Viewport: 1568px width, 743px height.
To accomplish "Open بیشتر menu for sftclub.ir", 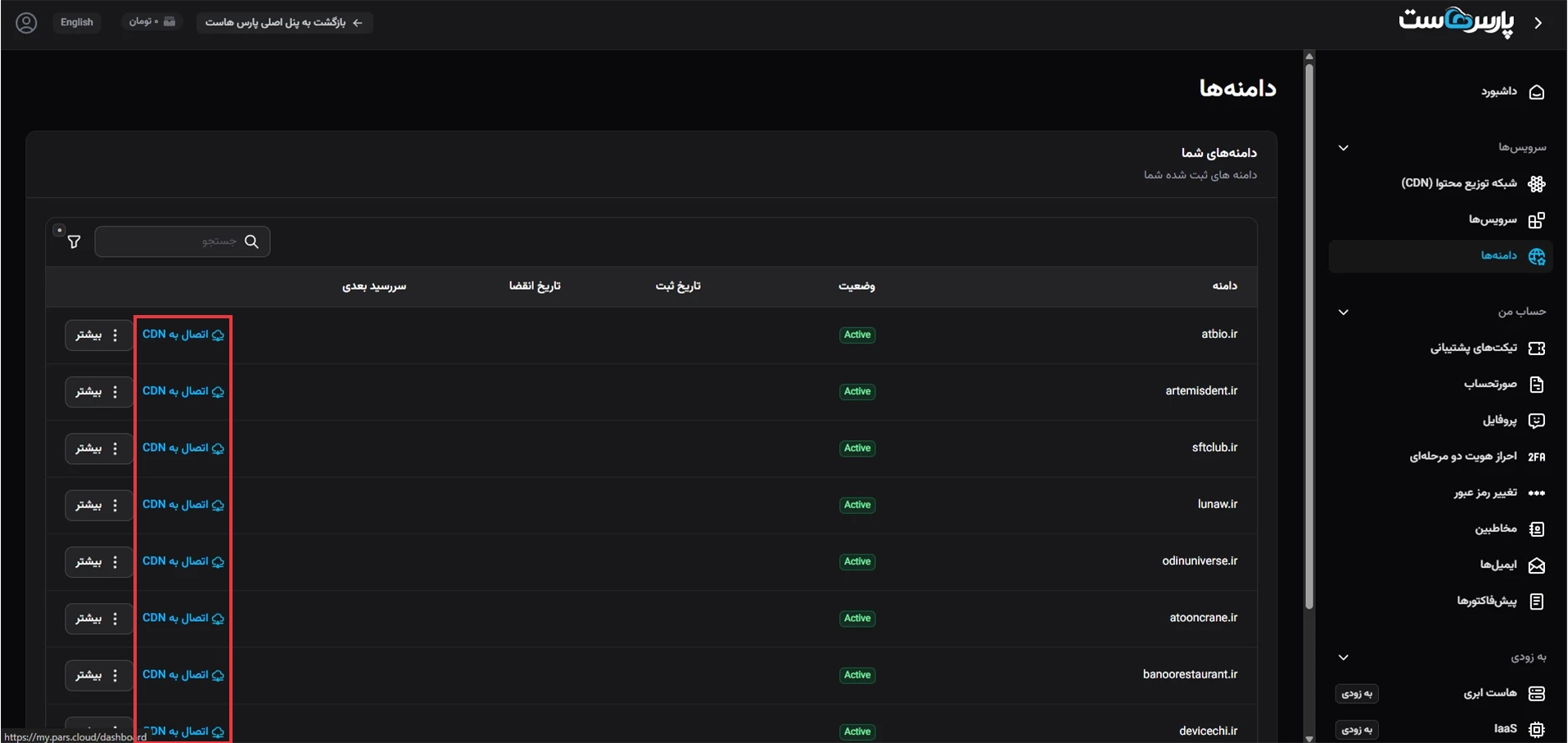I will [99, 448].
